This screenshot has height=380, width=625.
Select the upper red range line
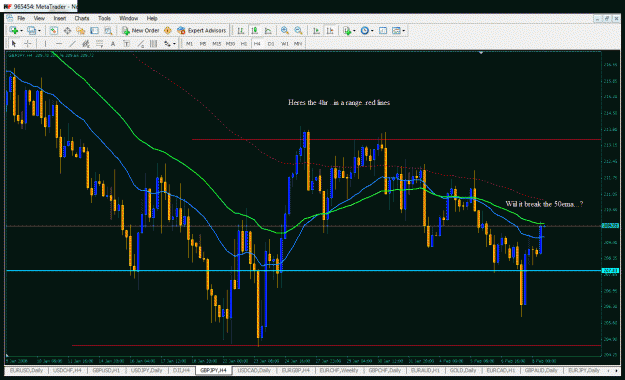pyautogui.click(x=397, y=140)
